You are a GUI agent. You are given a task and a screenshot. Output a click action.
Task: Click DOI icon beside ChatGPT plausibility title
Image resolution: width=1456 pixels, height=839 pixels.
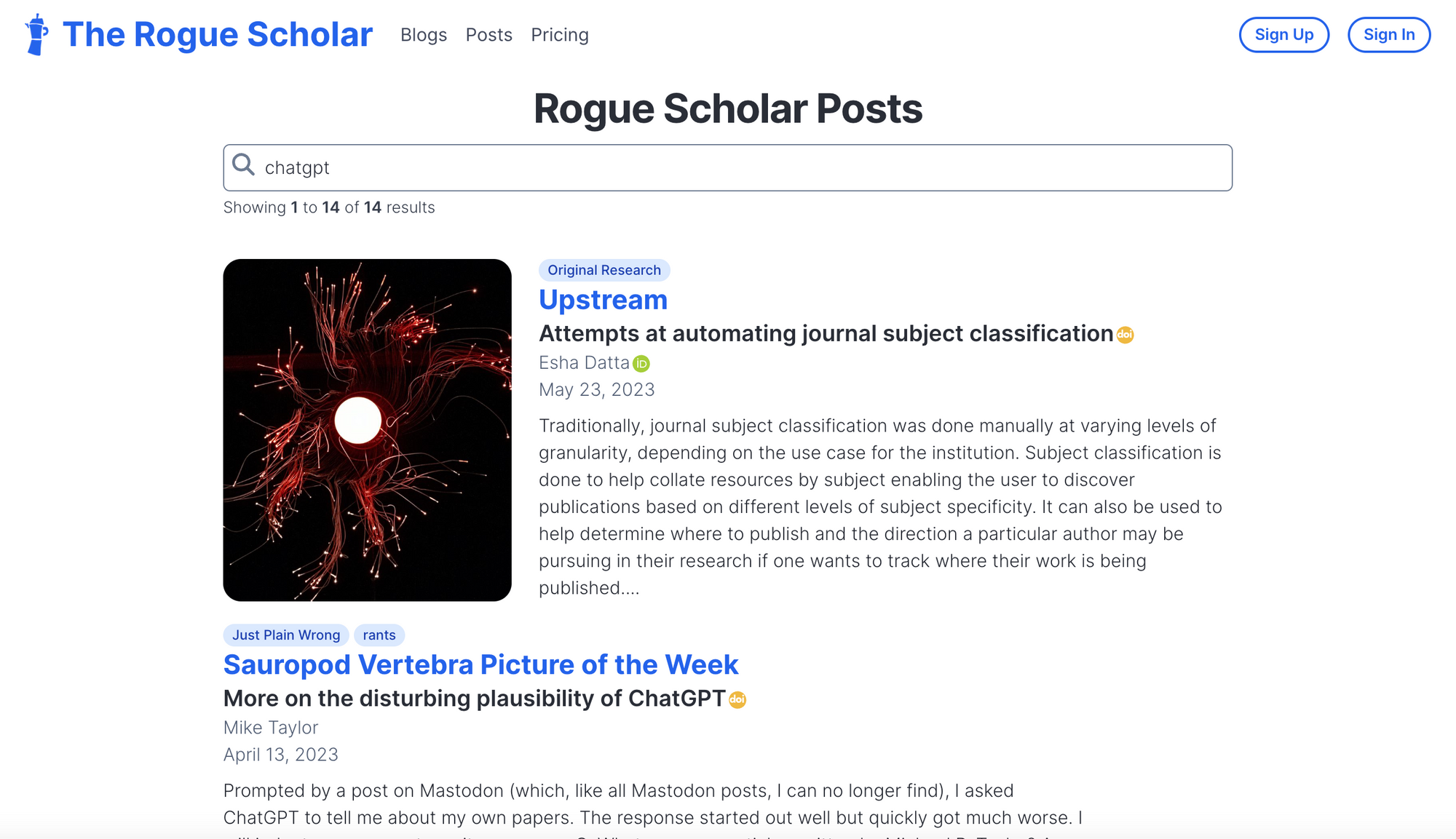pos(737,699)
